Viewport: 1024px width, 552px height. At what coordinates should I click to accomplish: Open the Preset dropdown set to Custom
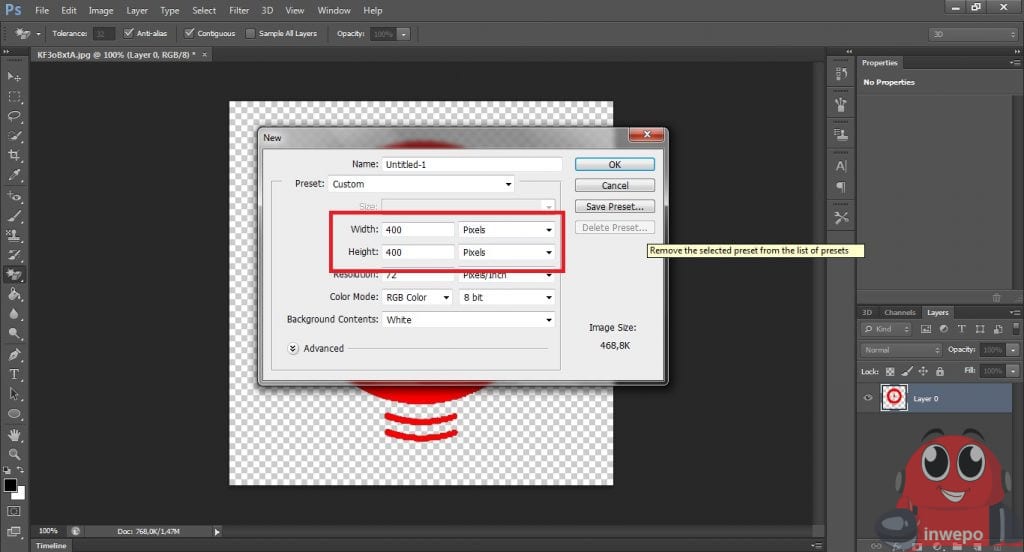[x=421, y=184]
